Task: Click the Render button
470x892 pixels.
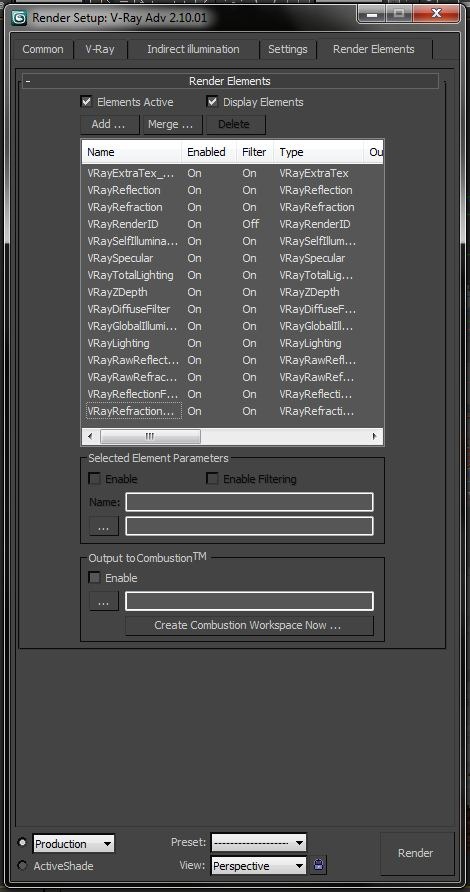Action: coord(416,853)
